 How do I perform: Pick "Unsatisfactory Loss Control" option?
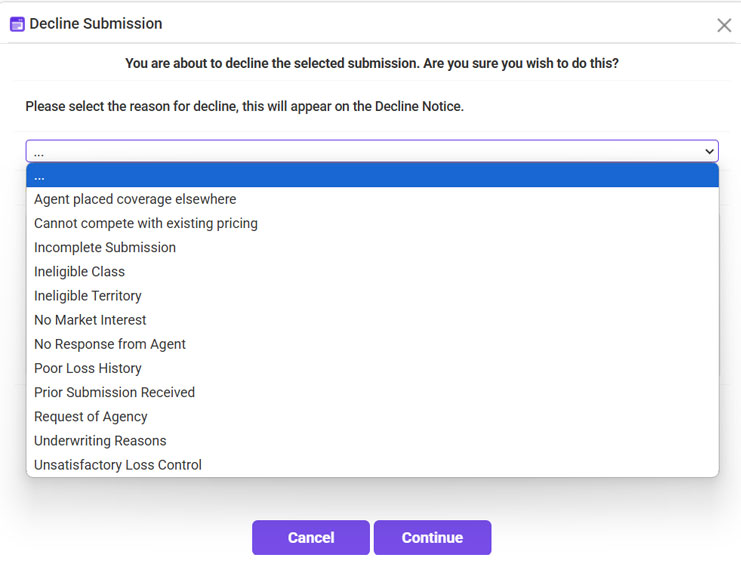[118, 464]
